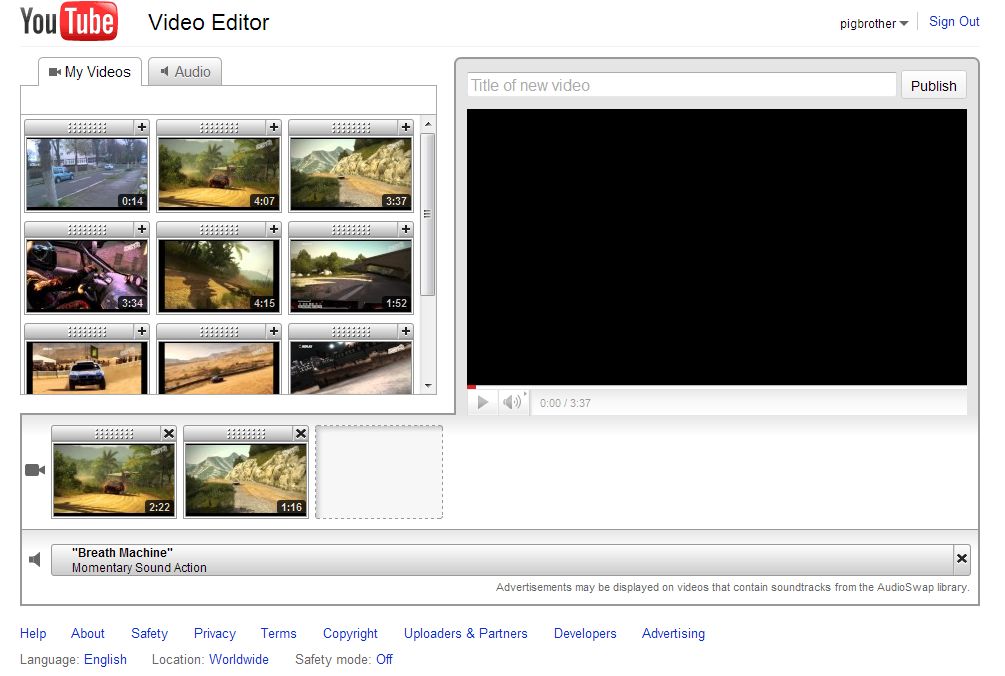The height and width of the screenshot is (676, 1005).
Task: Add the 1:52 clip using plus icon
Action: pyautogui.click(x=406, y=229)
